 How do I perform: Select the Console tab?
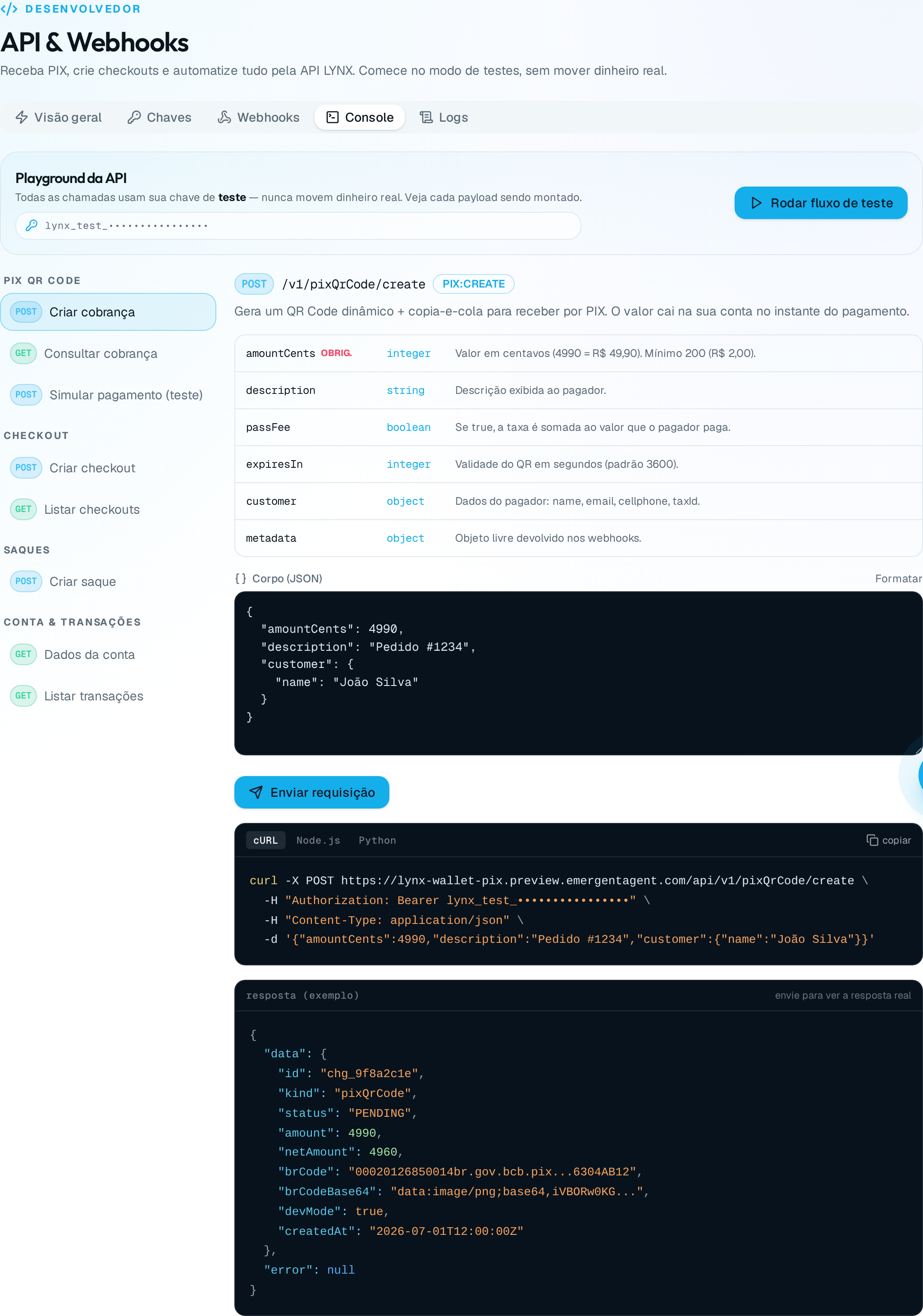click(x=360, y=118)
